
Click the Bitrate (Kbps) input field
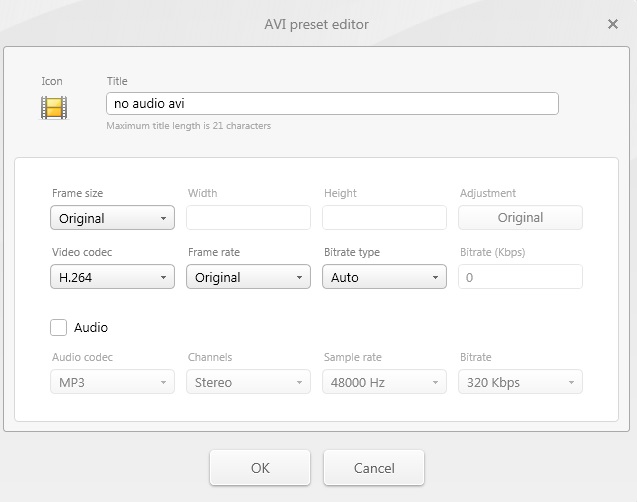click(520, 277)
